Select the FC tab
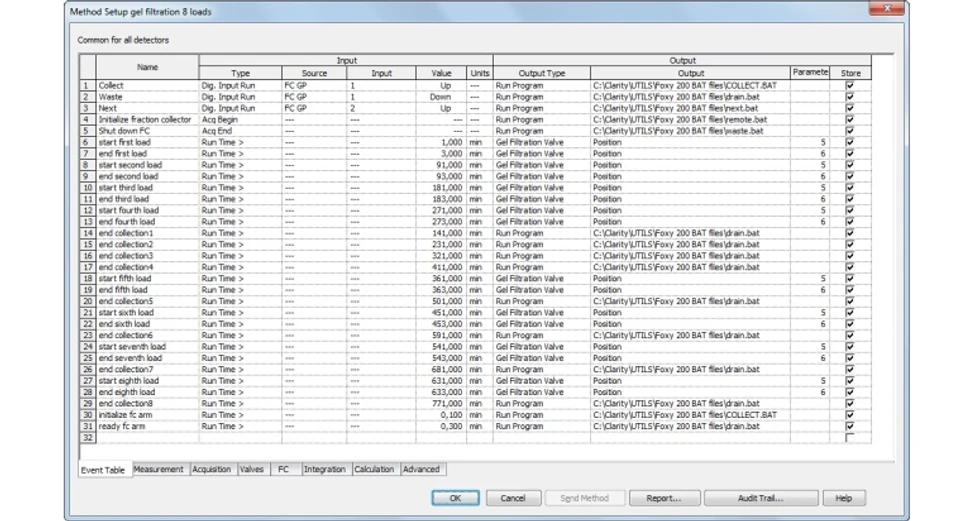 (x=283, y=469)
